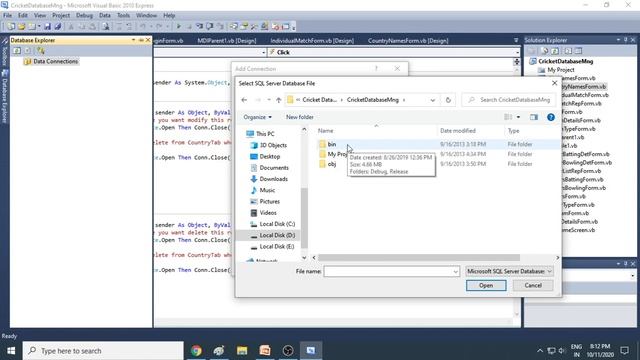
Task: Select Local Disk (C:) in navigation pane
Action: point(277,224)
